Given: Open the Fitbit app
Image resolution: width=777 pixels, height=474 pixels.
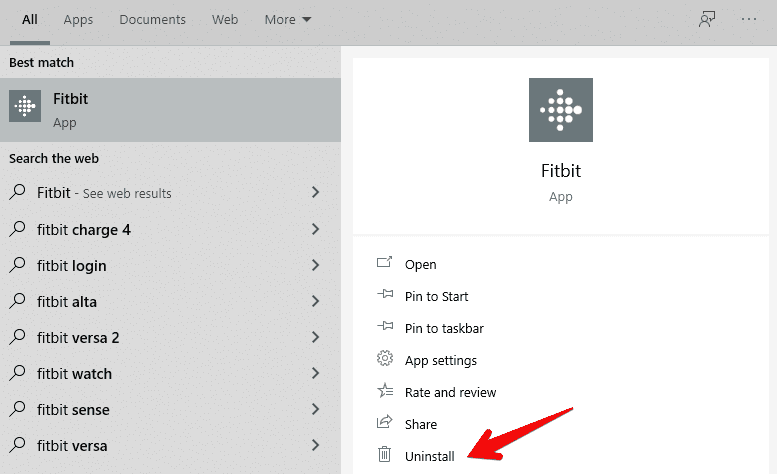Looking at the screenshot, I should click(x=420, y=264).
